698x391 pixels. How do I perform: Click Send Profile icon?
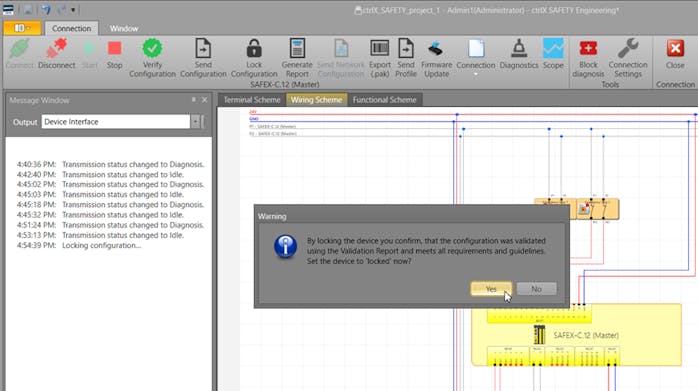coord(406,48)
